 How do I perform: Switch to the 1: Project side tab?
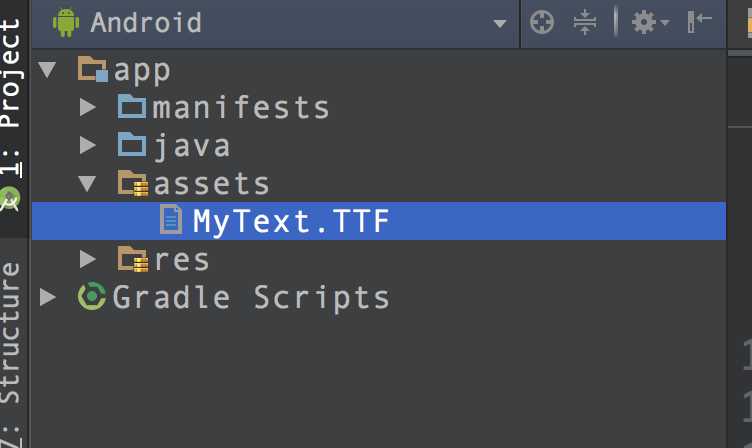12,96
